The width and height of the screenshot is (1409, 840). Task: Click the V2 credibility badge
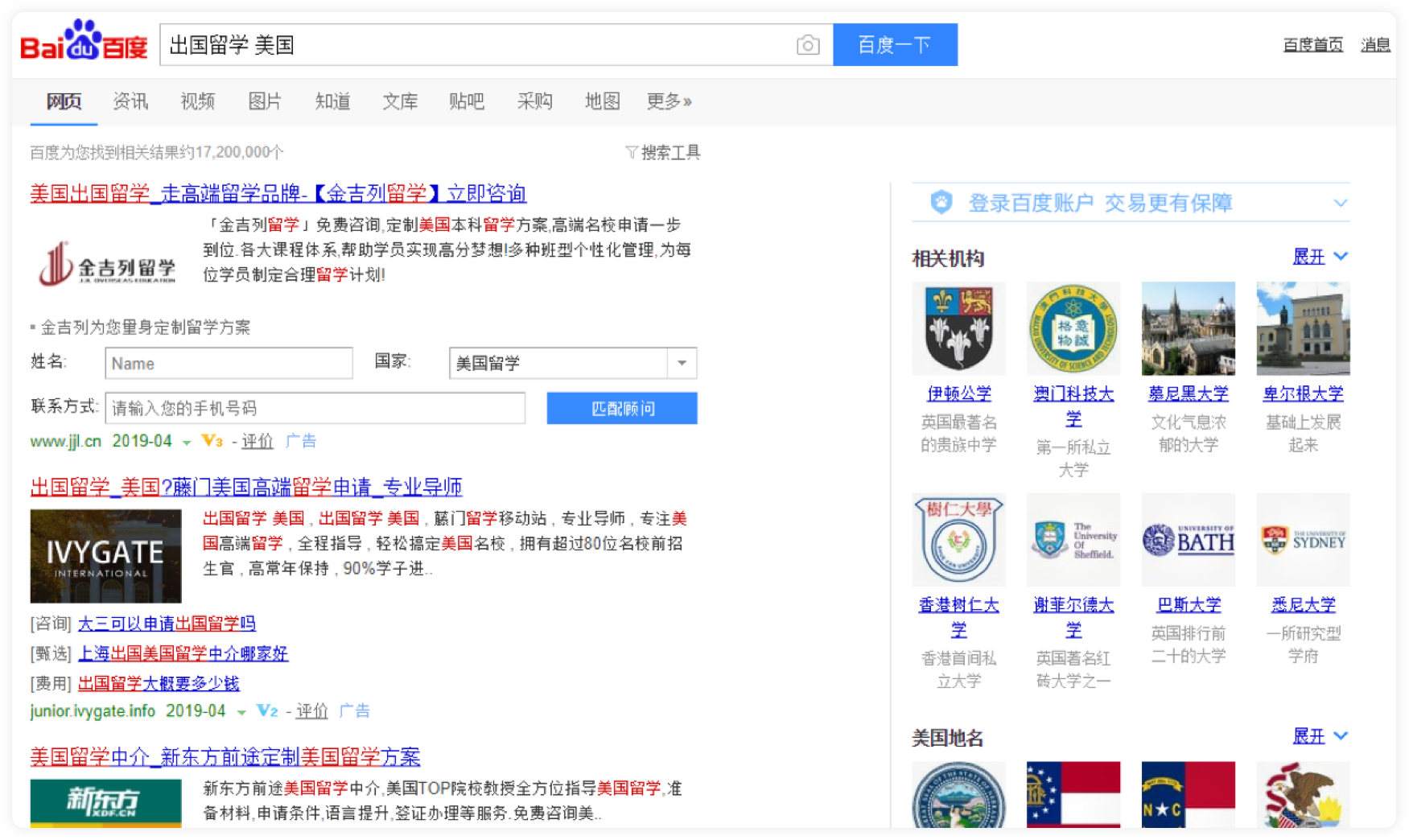(x=267, y=710)
